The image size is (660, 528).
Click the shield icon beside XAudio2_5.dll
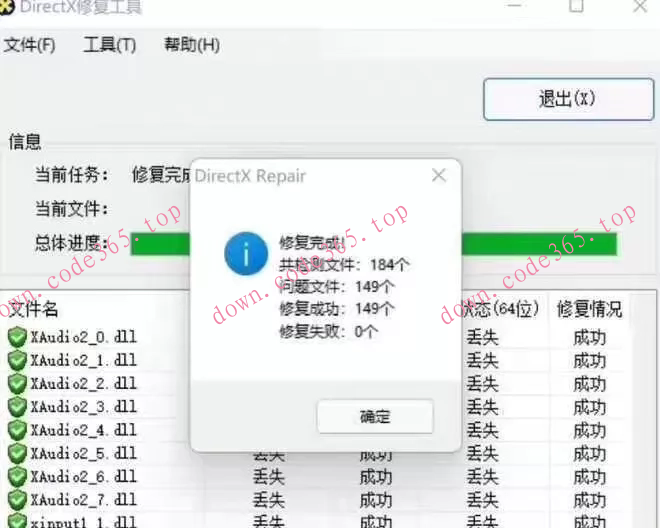17,453
